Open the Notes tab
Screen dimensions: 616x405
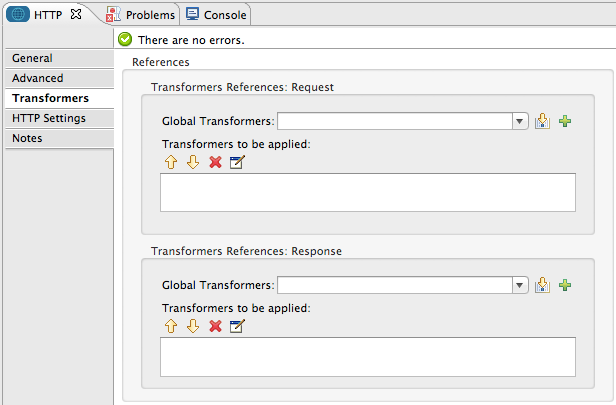point(28,138)
